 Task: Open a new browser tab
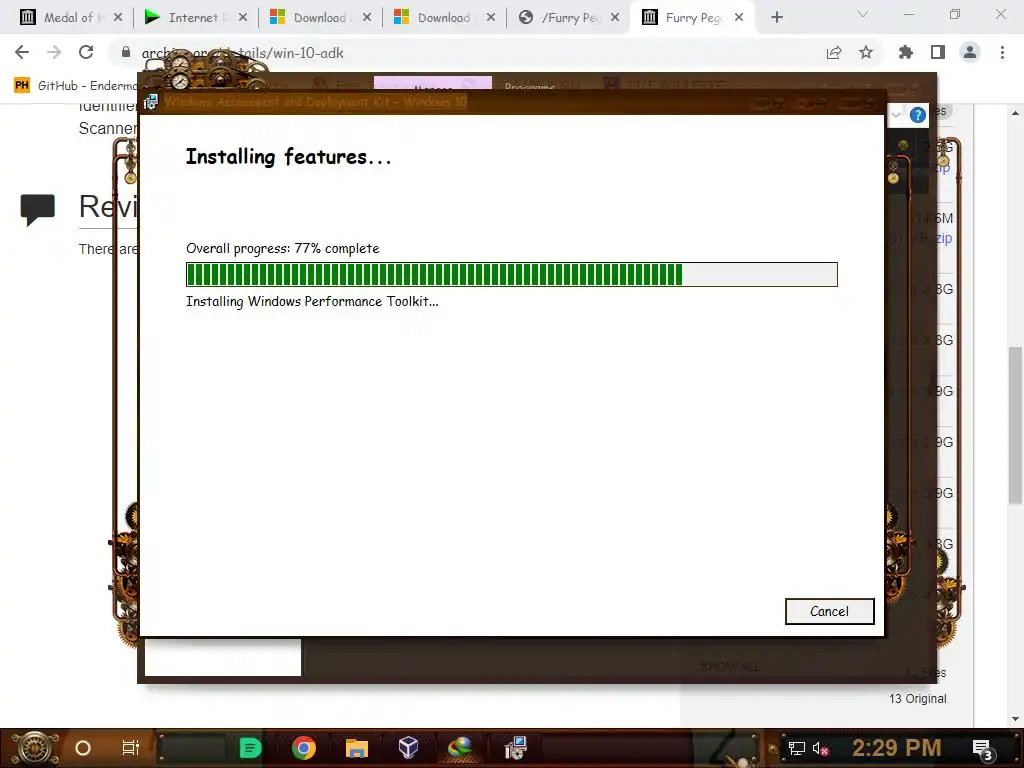tap(776, 18)
